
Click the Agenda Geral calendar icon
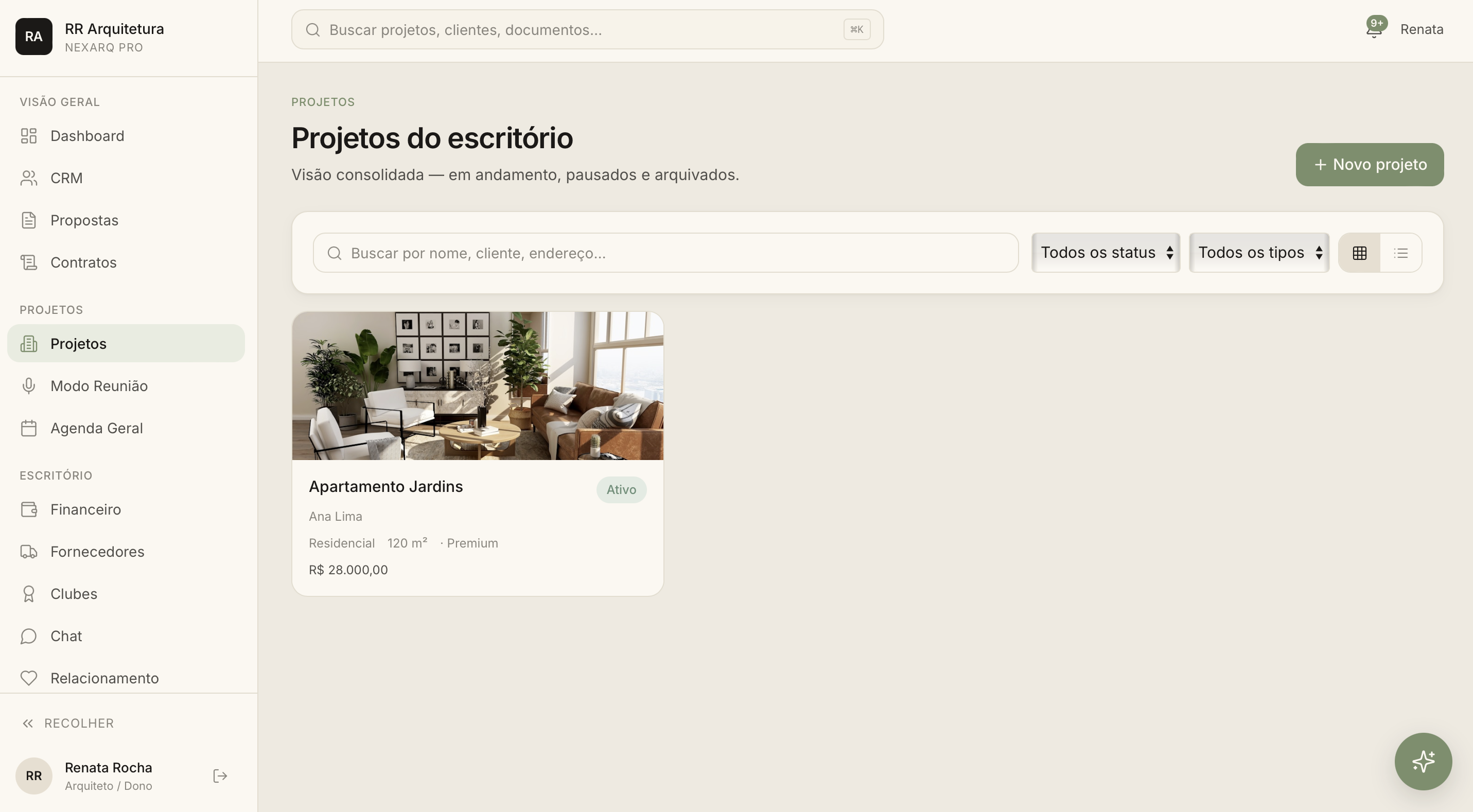(x=29, y=429)
